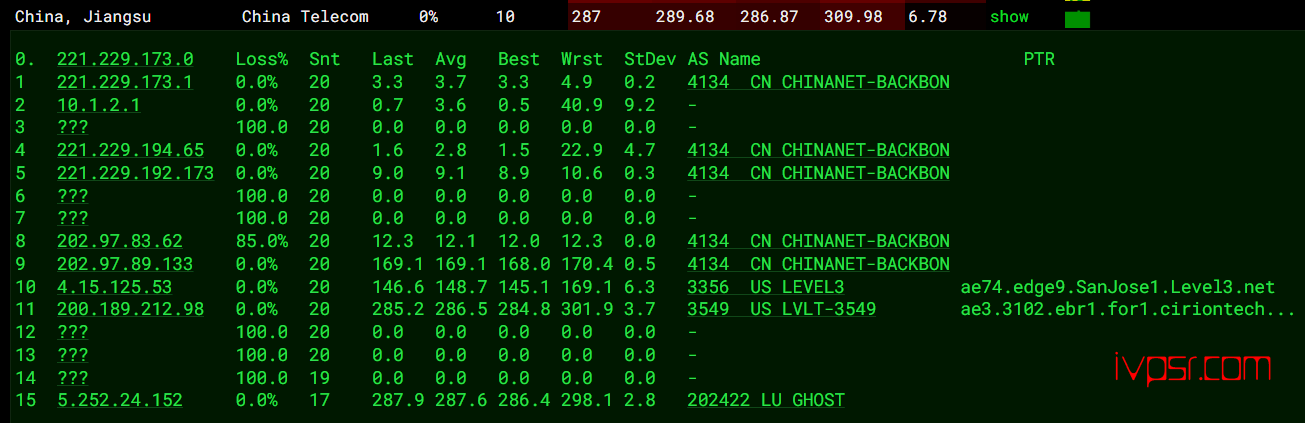Open AS link 3549 US LVLT-3549
Viewport: 1305px width, 423px height.
[782, 309]
